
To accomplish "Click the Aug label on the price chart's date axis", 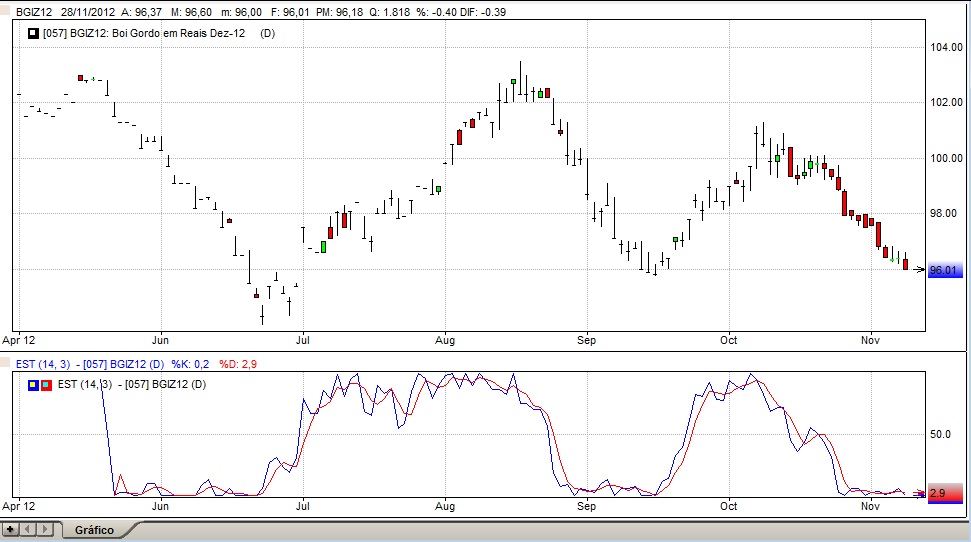I will [445, 341].
